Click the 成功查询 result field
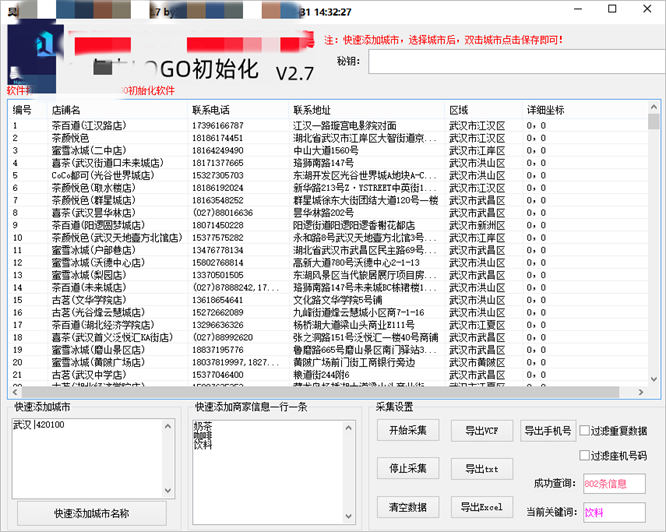The height and width of the screenshot is (532, 666). pyautogui.click(x=614, y=484)
